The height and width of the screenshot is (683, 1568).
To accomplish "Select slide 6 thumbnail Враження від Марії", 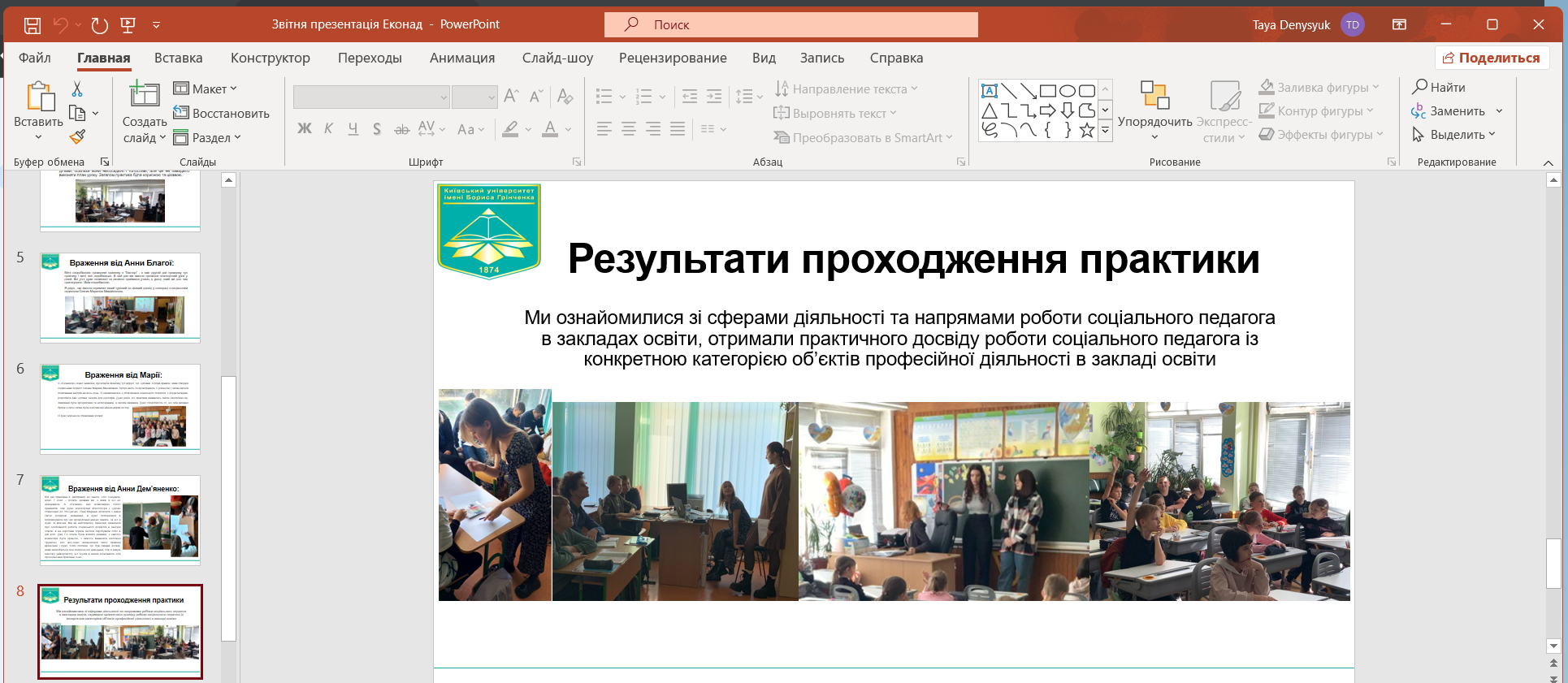I will click(x=120, y=409).
